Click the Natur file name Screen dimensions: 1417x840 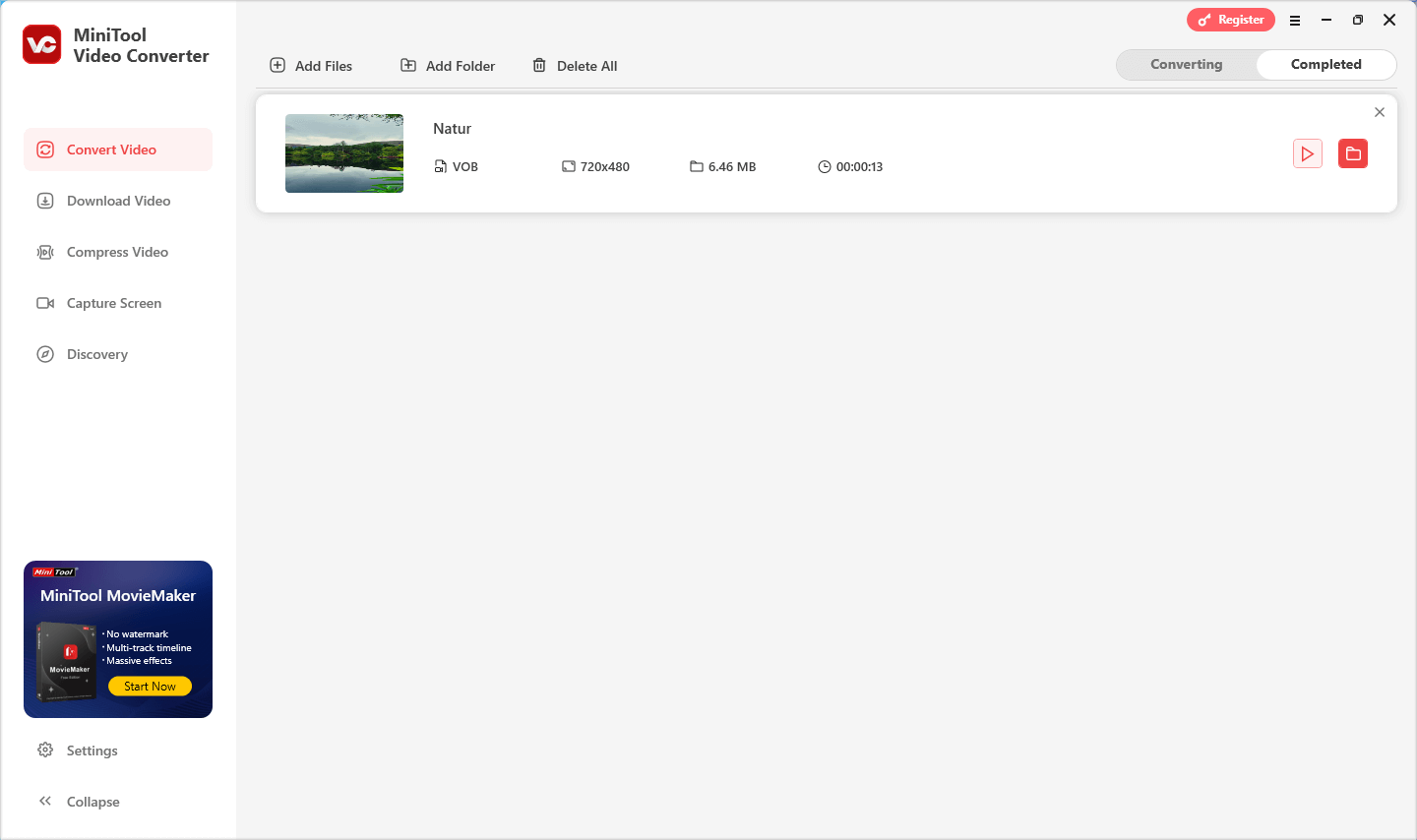453,129
